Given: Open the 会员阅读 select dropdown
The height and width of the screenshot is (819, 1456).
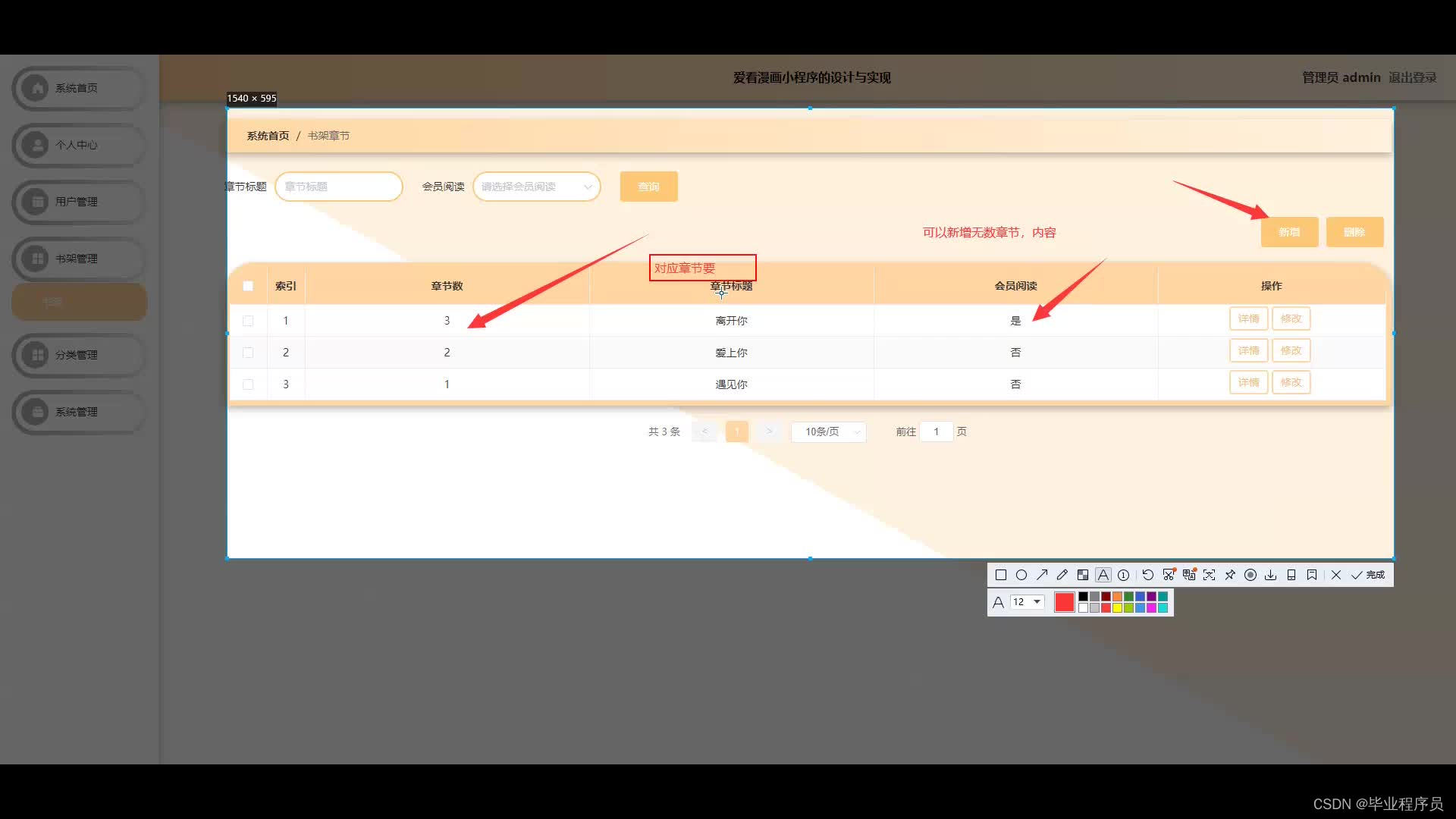Looking at the screenshot, I should (537, 187).
